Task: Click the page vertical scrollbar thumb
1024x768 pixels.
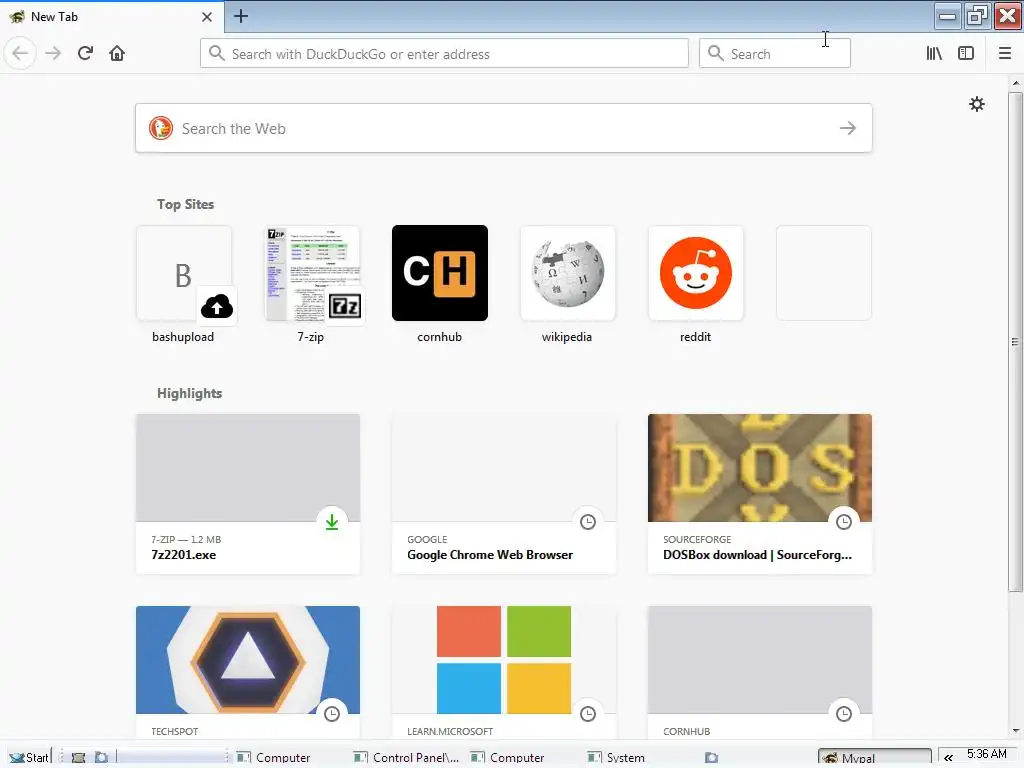Action: point(1015,342)
